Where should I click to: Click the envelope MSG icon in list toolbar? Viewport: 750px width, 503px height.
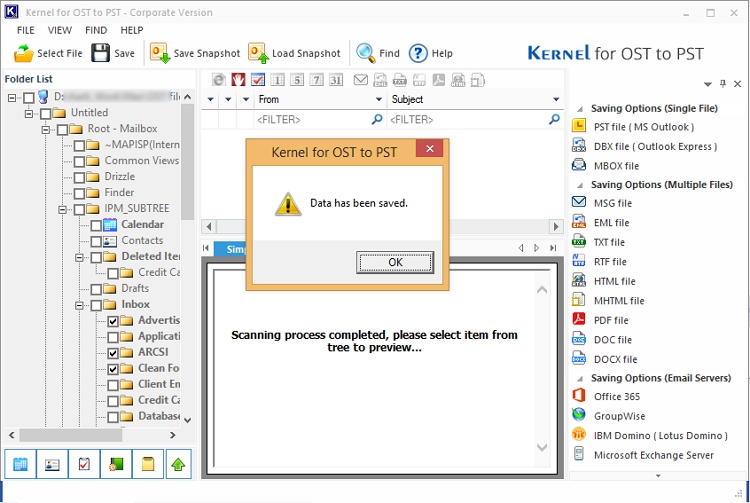(361, 80)
